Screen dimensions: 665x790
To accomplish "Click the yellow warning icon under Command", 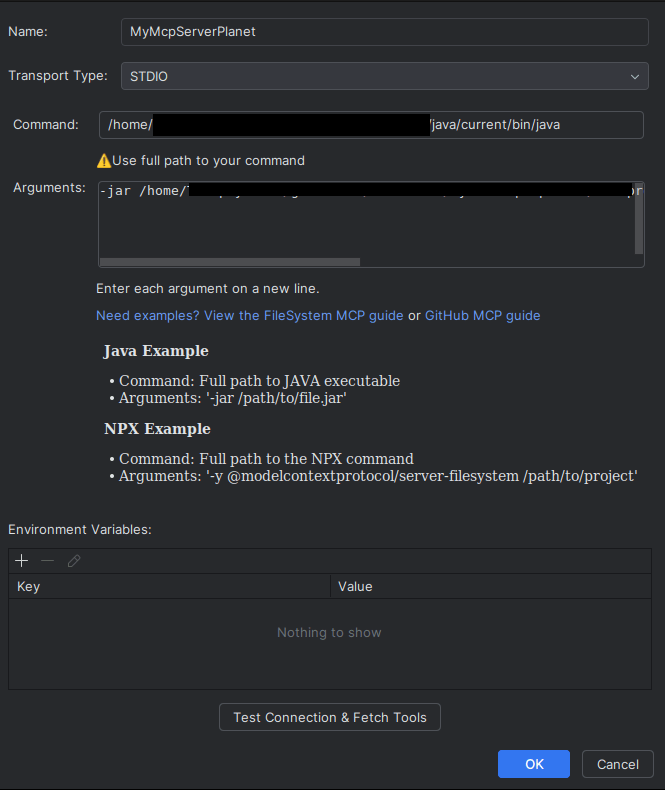I will coord(103,160).
